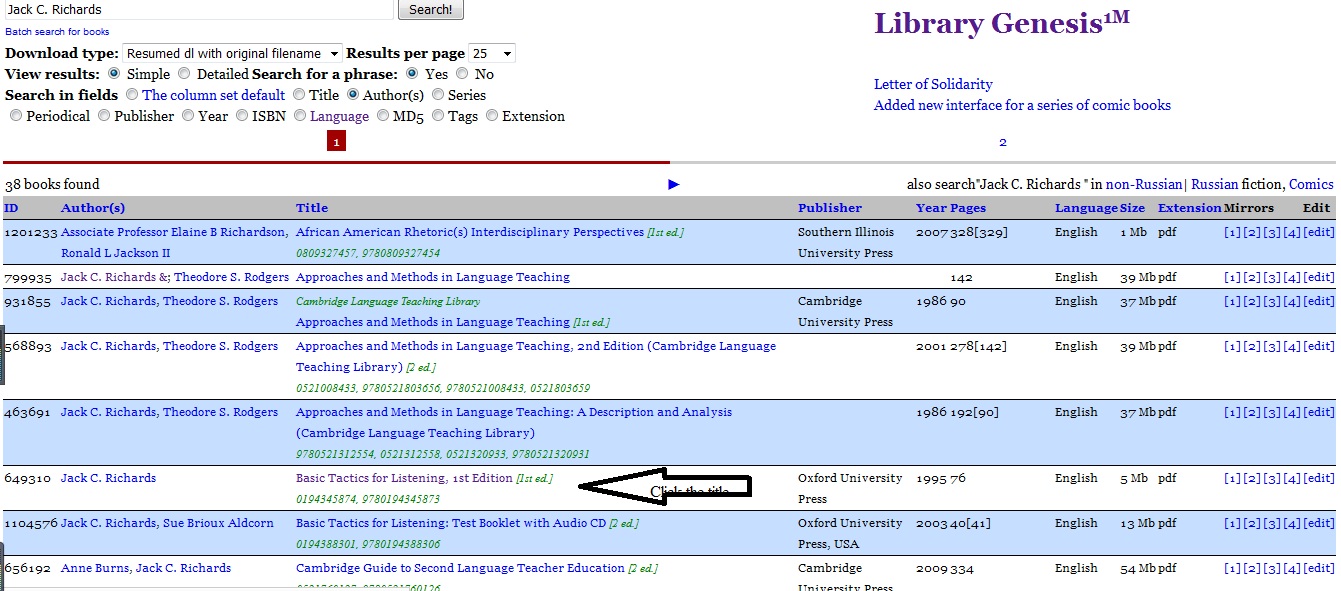Open Basic Tactics for Listening, 1st Edition title
1341x591 pixels.
point(404,478)
